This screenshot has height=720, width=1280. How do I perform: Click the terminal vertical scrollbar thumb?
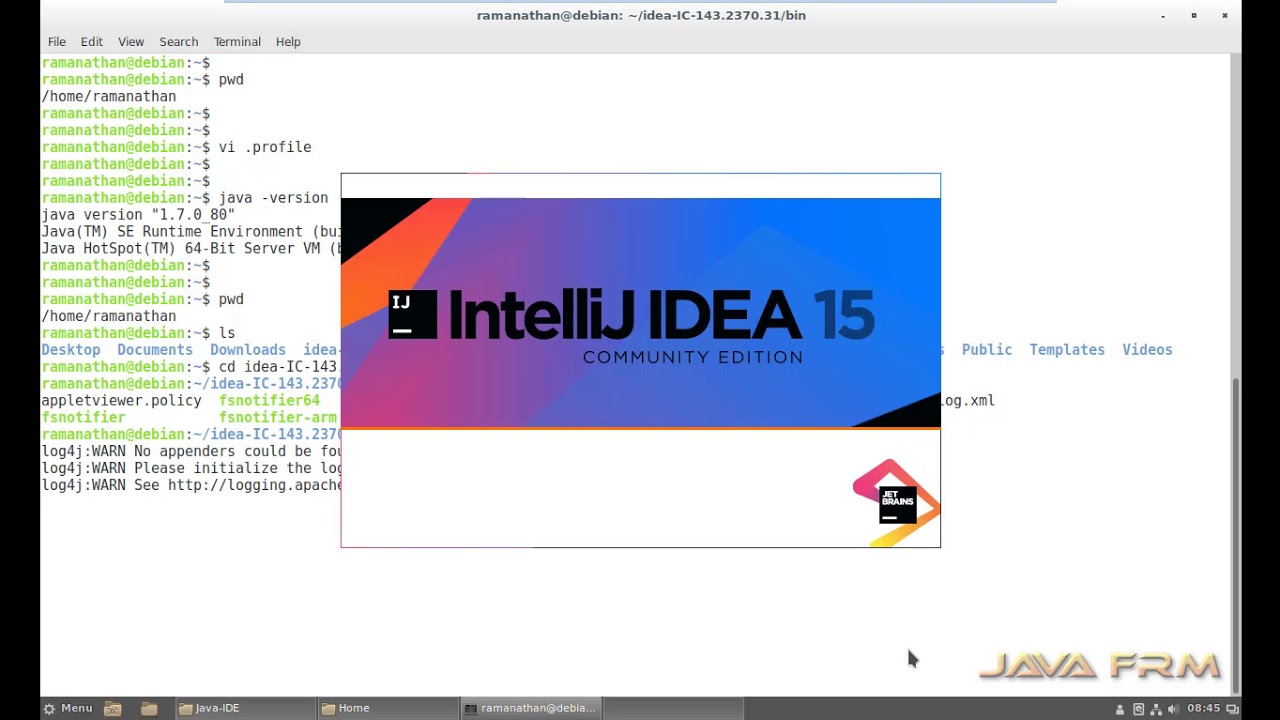[1235, 533]
